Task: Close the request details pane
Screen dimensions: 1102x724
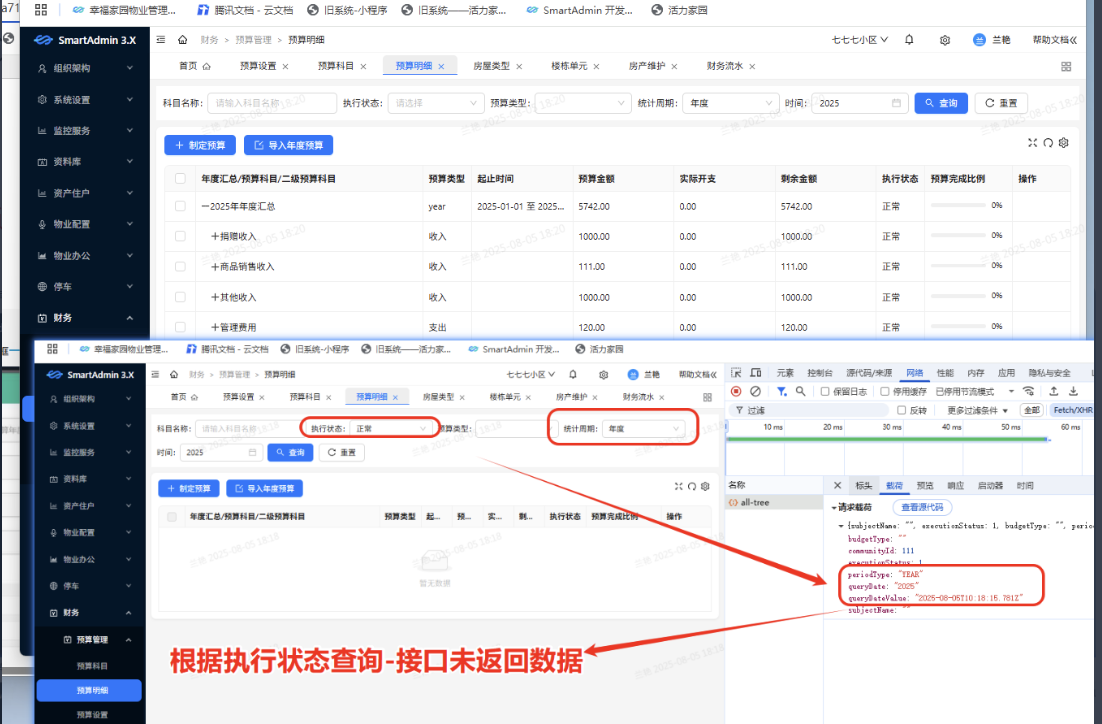Action: 838,485
